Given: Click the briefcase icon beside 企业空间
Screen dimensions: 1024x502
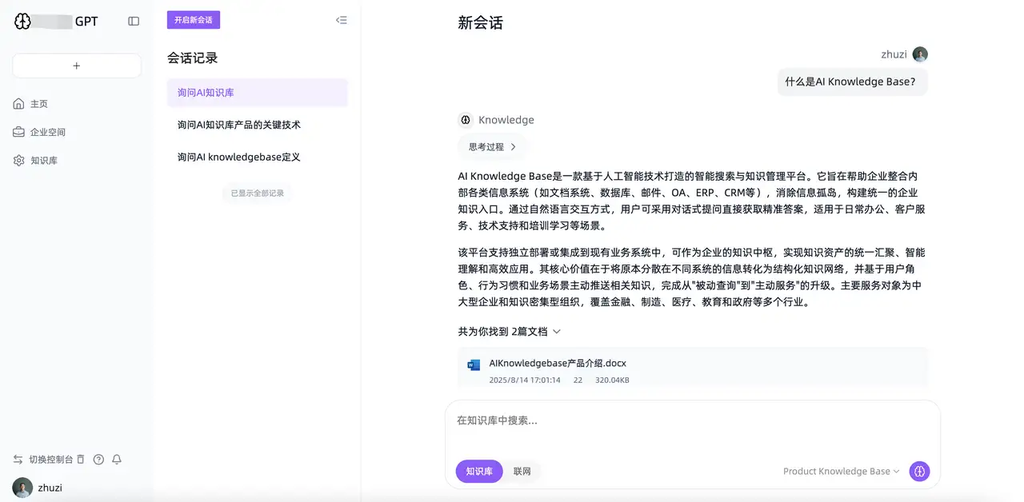Looking at the screenshot, I should [x=18, y=132].
